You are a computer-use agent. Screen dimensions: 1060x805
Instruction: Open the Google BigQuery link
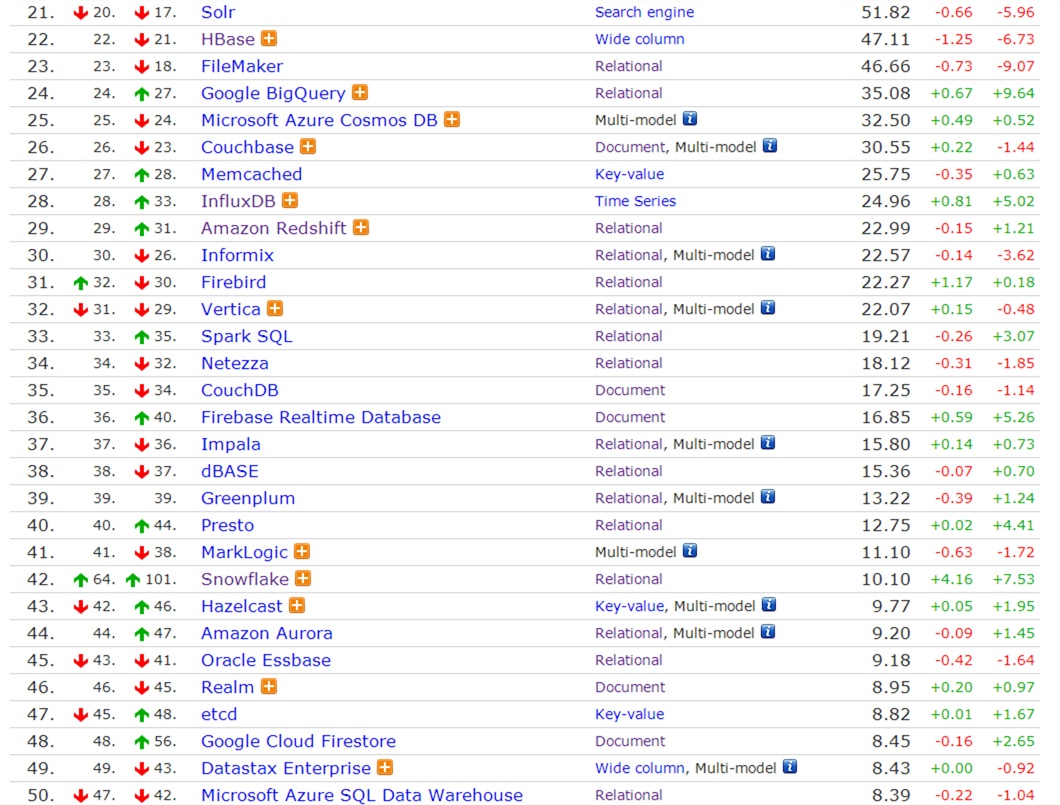(273, 93)
